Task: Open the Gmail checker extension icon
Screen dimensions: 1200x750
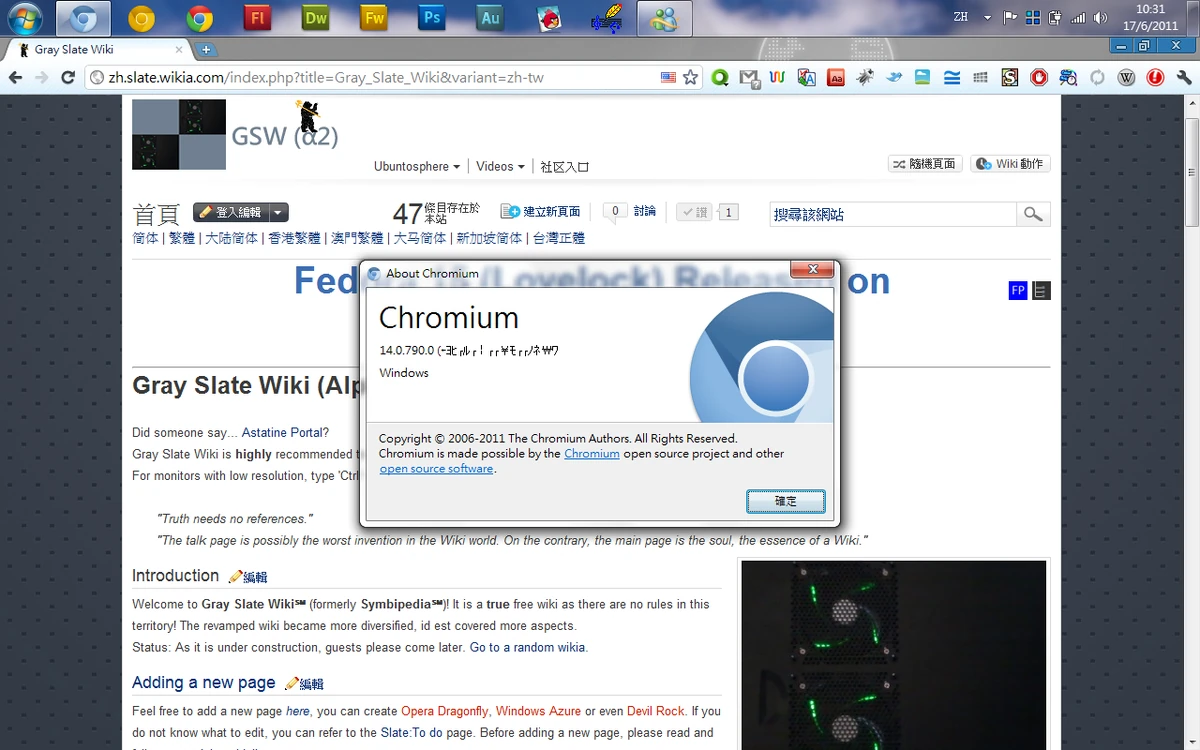Action: pos(747,77)
